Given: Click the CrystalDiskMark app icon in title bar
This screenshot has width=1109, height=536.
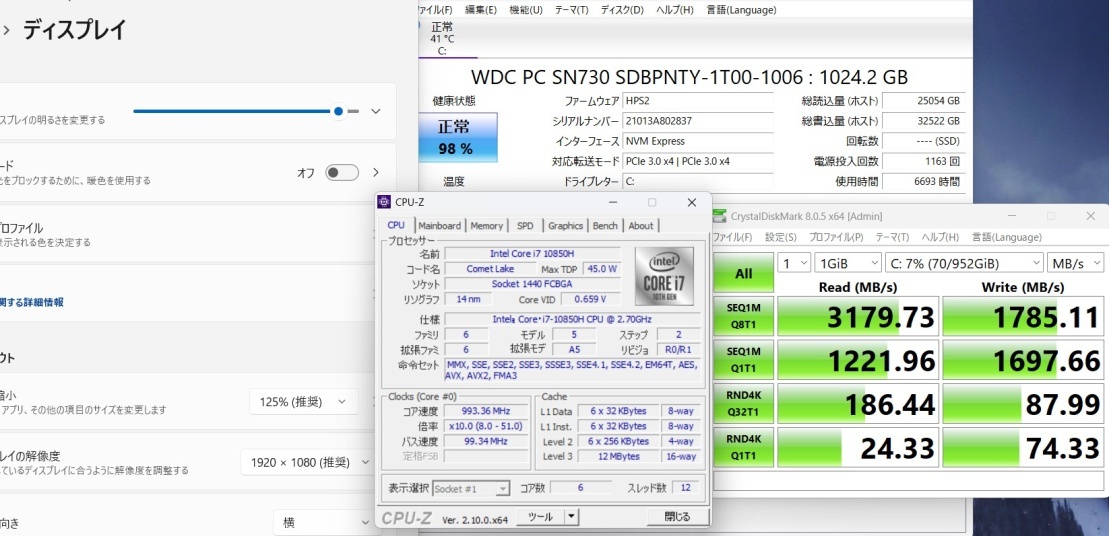Looking at the screenshot, I should (720, 216).
